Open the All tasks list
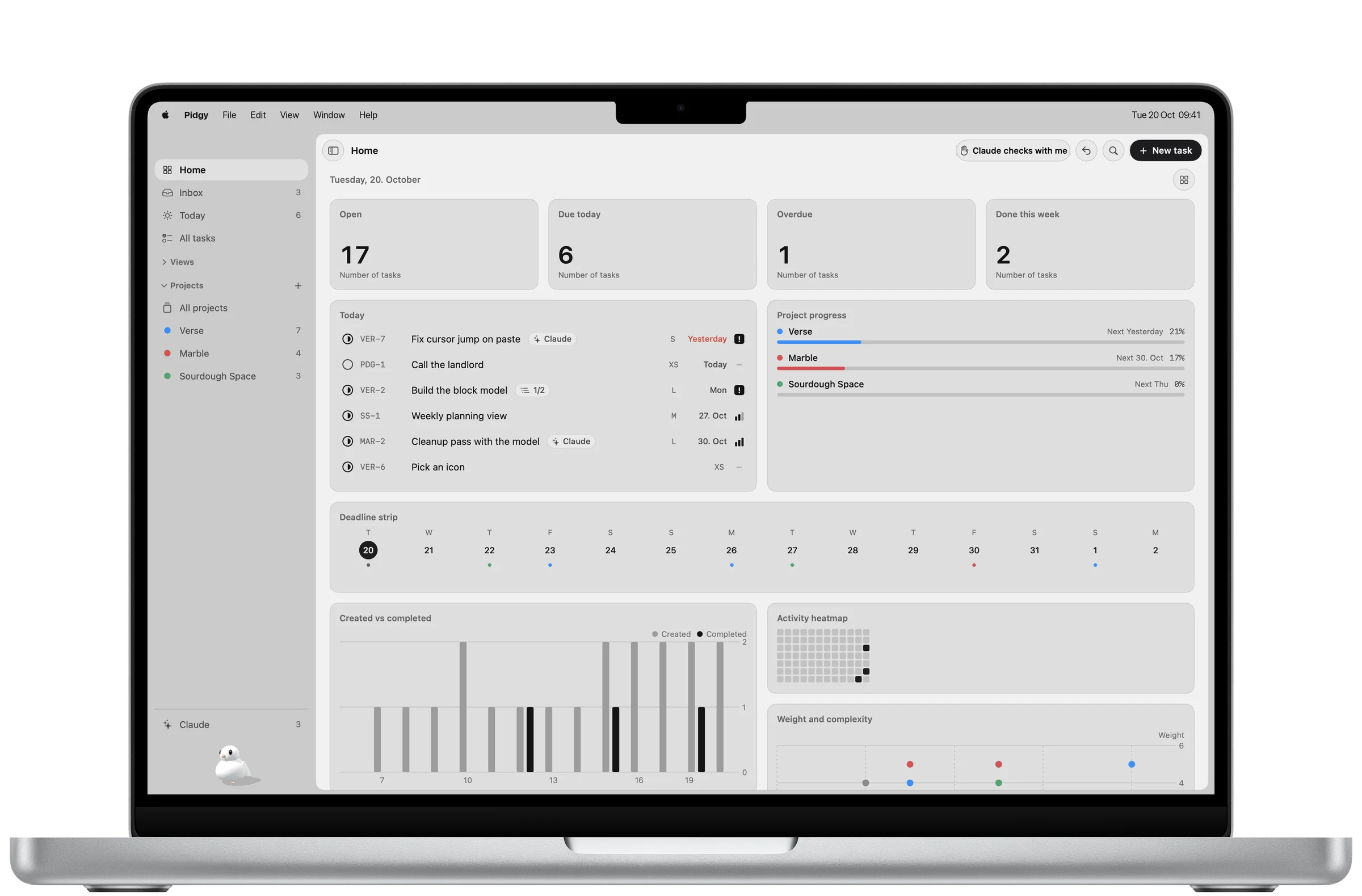 231,238
